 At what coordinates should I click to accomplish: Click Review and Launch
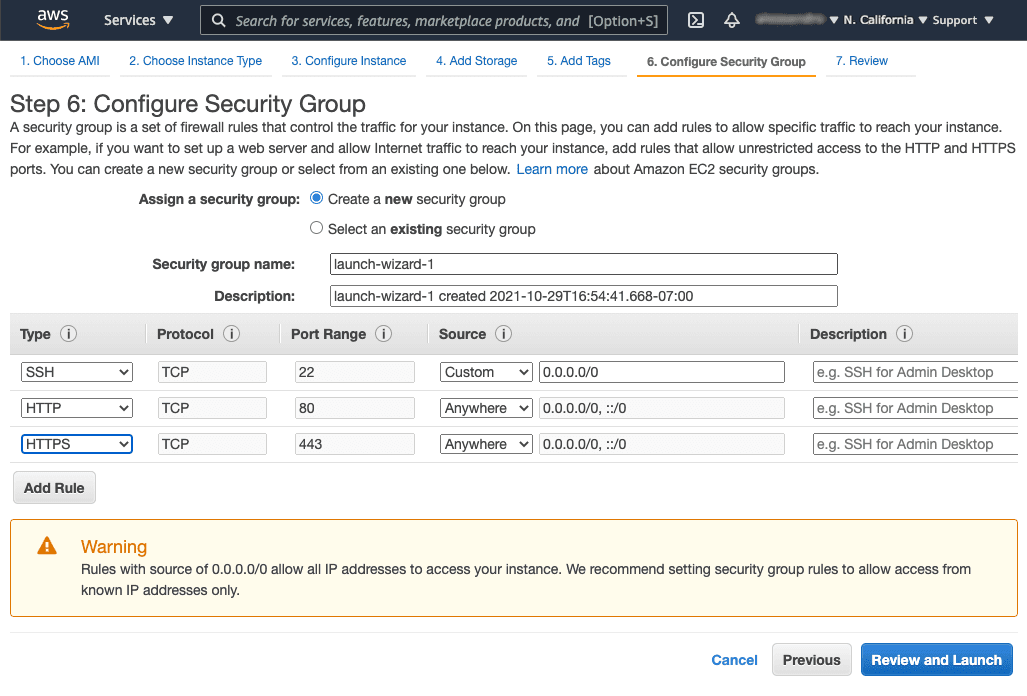click(x=936, y=660)
